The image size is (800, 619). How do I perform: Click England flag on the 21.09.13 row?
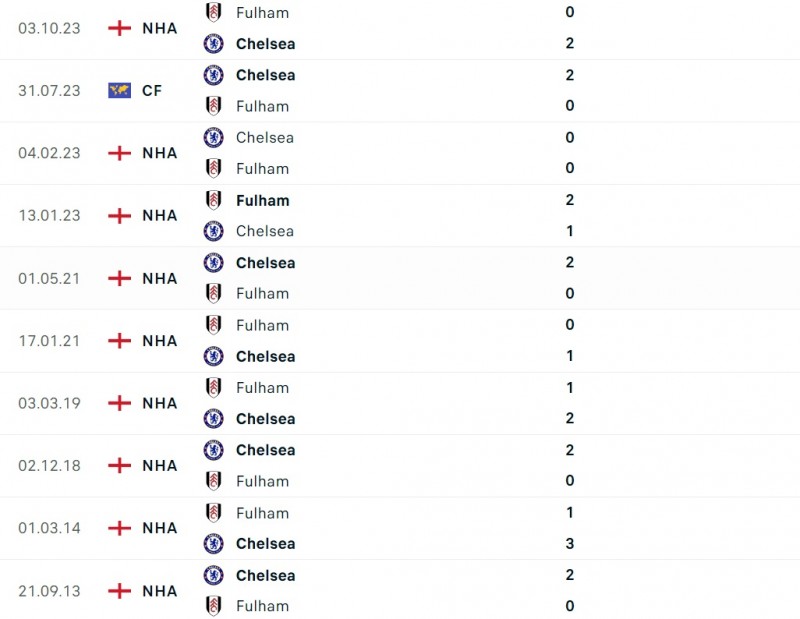(x=120, y=591)
